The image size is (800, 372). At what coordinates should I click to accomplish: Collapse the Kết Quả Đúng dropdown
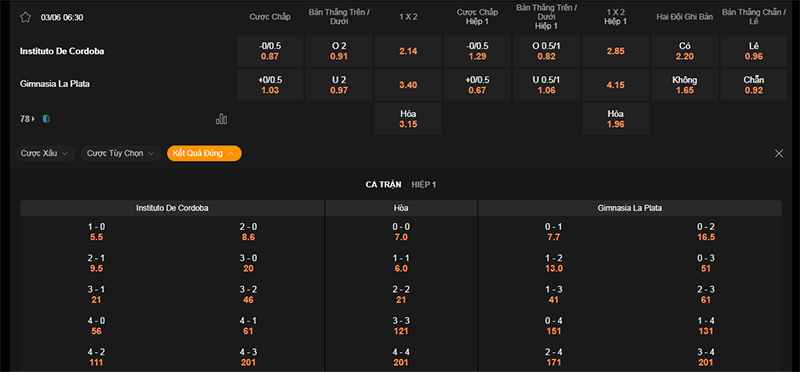click(x=204, y=154)
